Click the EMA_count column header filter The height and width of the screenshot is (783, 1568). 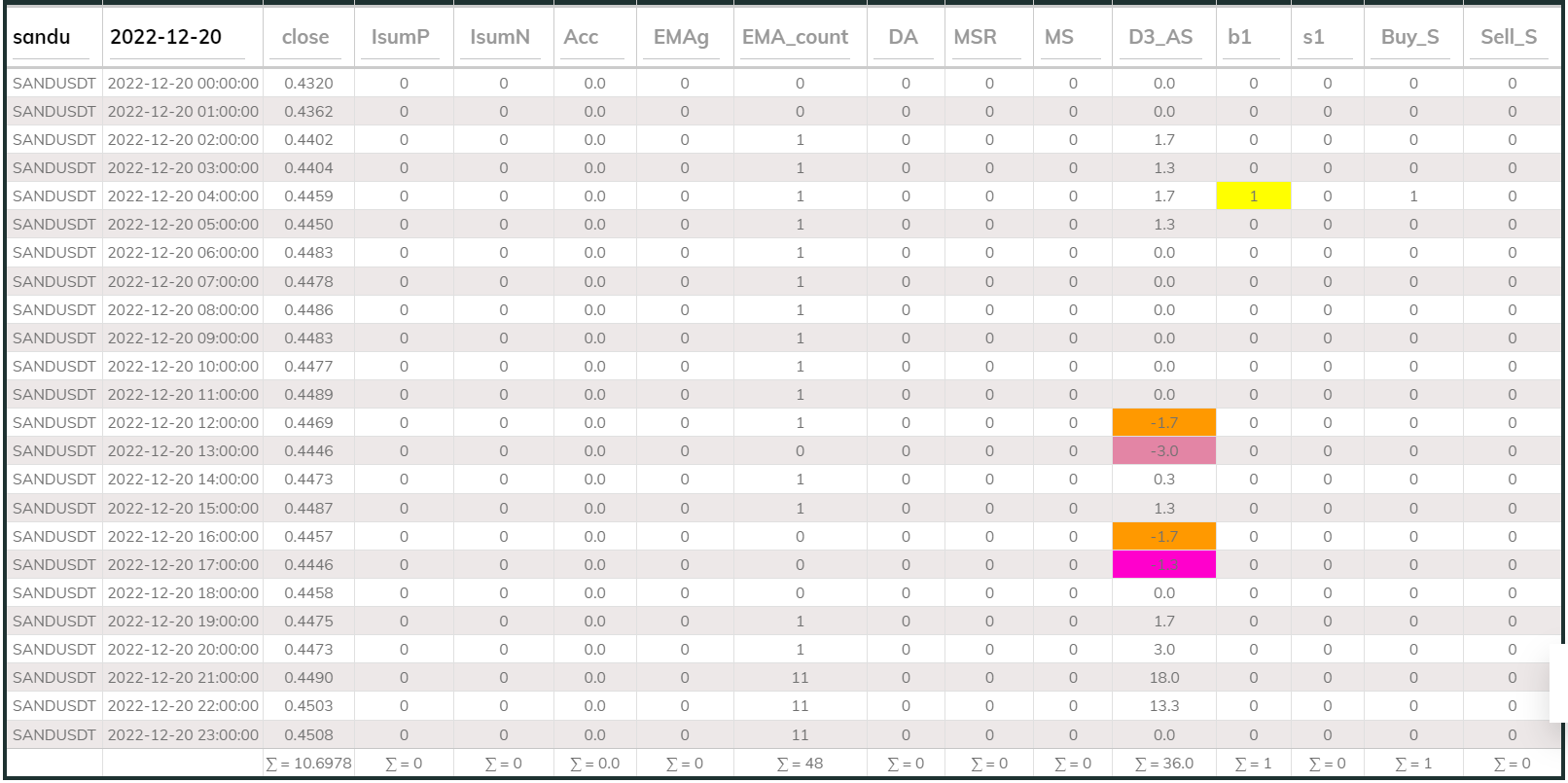[798, 37]
